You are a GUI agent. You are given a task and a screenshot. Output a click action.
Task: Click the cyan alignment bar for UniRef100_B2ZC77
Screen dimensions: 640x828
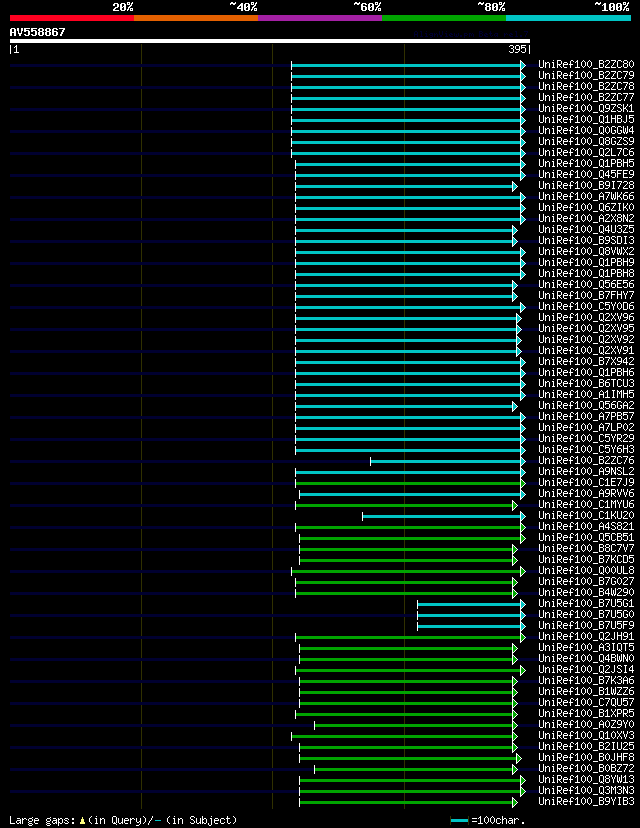pyautogui.click(x=406, y=98)
